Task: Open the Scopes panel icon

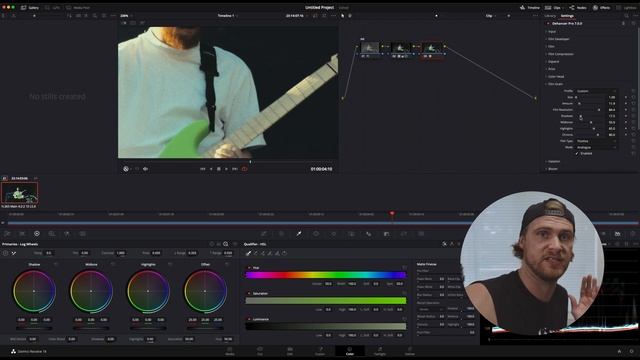Action: (x=618, y=233)
